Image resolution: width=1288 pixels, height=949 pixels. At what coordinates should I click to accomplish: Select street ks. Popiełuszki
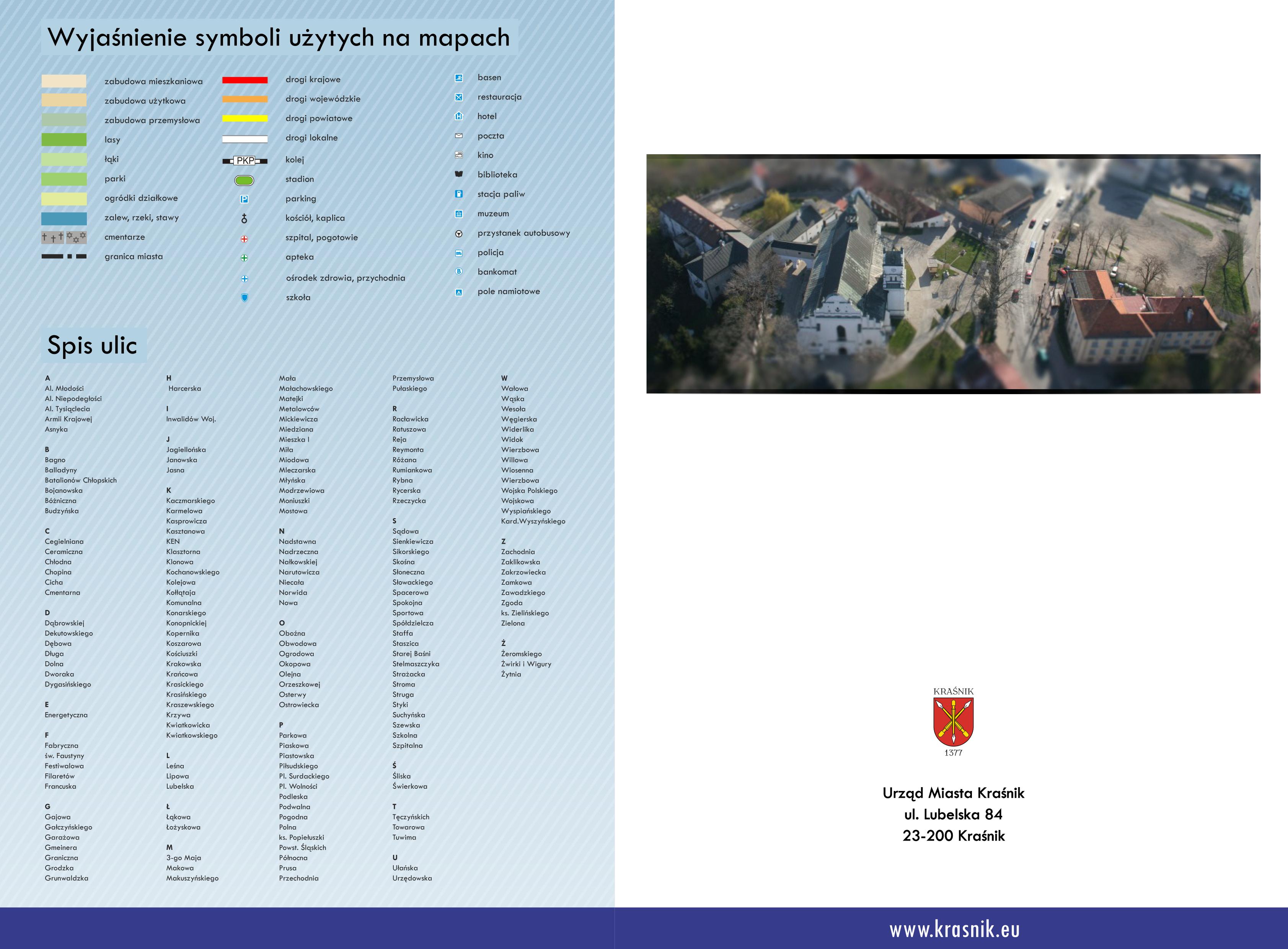(301, 838)
